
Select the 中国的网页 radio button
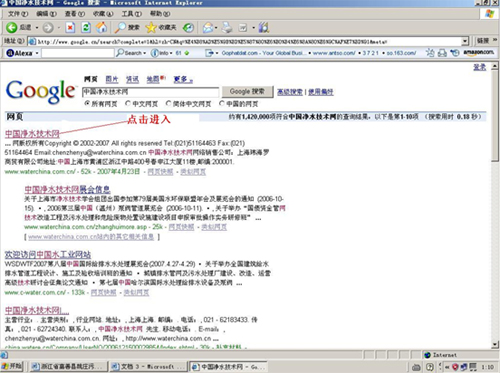pyautogui.click(x=222, y=104)
